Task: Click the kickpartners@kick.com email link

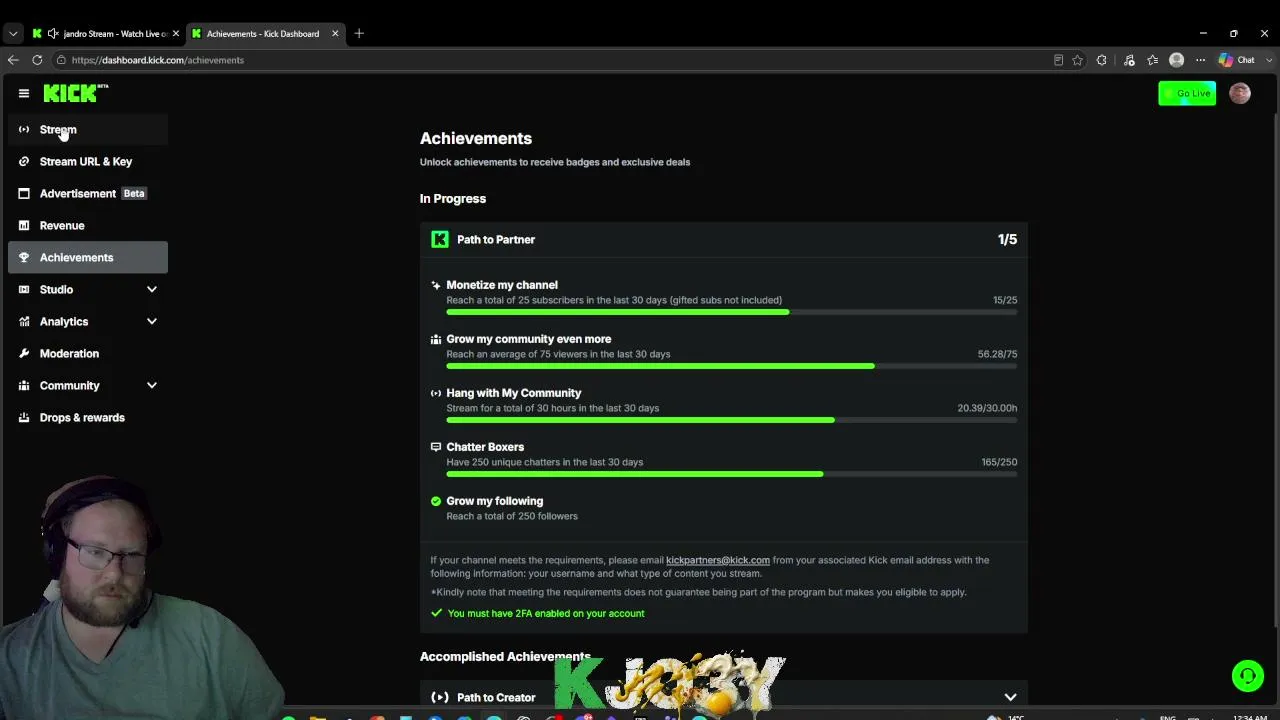Action: pyautogui.click(x=718, y=560)
